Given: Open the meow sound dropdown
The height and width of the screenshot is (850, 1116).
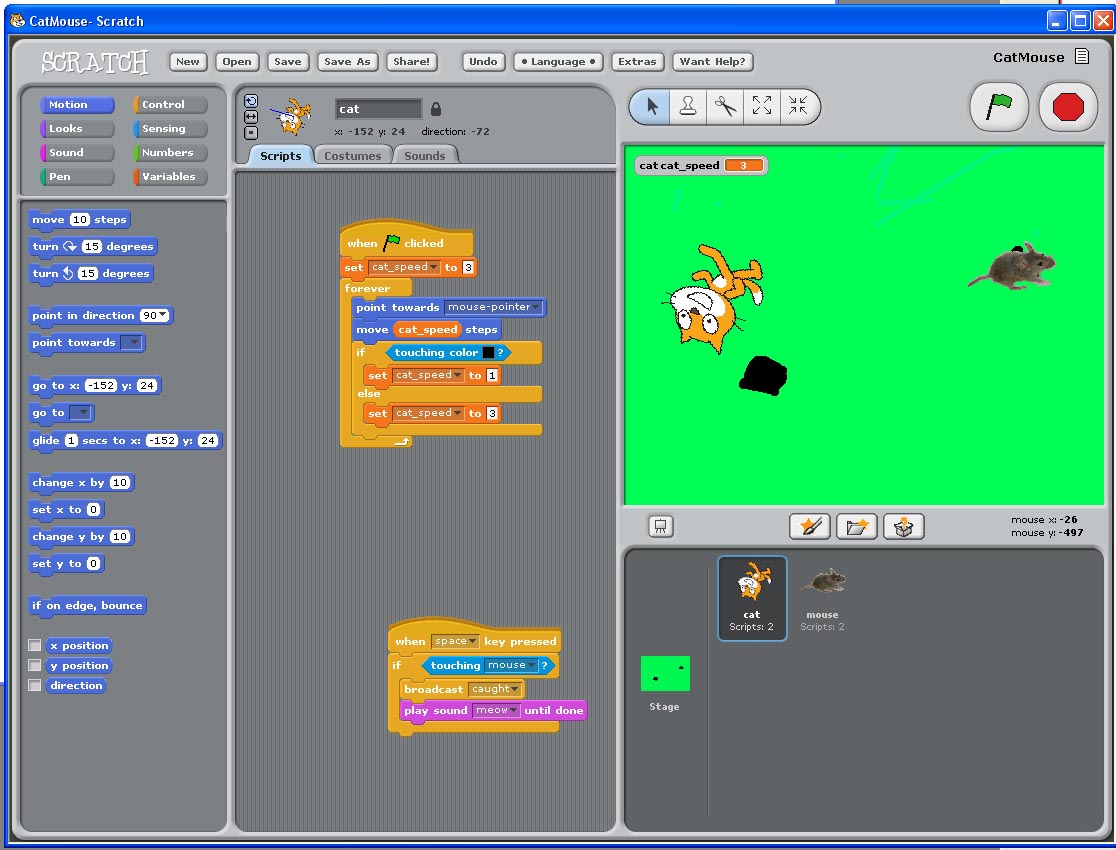Looking at the screenshot, I should [x=514, y=711].
